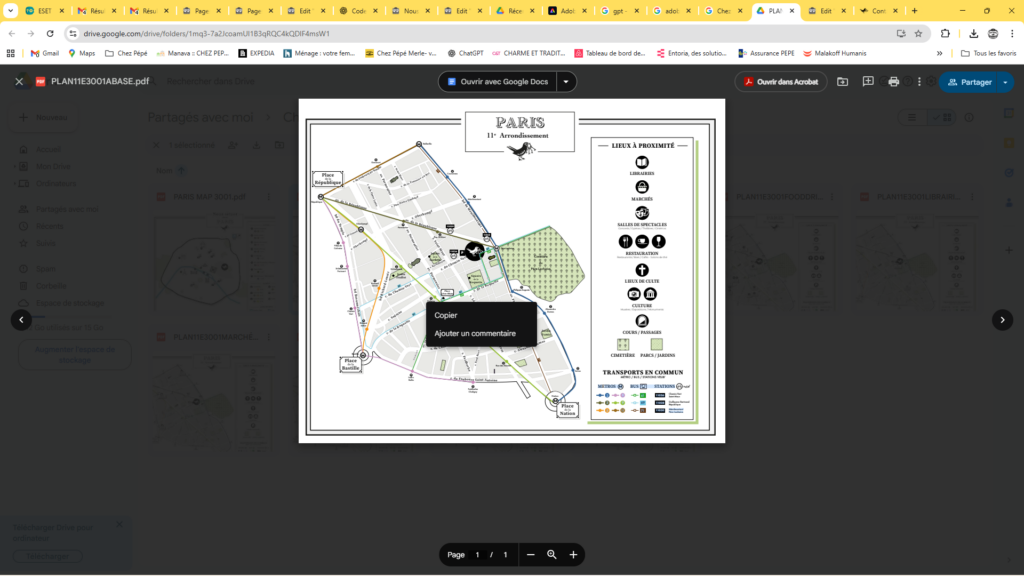Screen dimensions: 1024x576
Task: Expand the dropdown beside Ouvrir avec Google Docs
Action: 566,82
